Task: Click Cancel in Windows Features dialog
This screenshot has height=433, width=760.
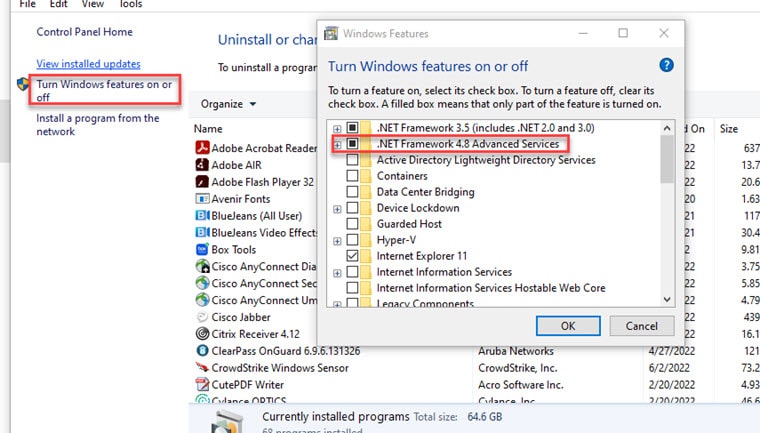Action: pyautogui.click(x=642, y=326)
